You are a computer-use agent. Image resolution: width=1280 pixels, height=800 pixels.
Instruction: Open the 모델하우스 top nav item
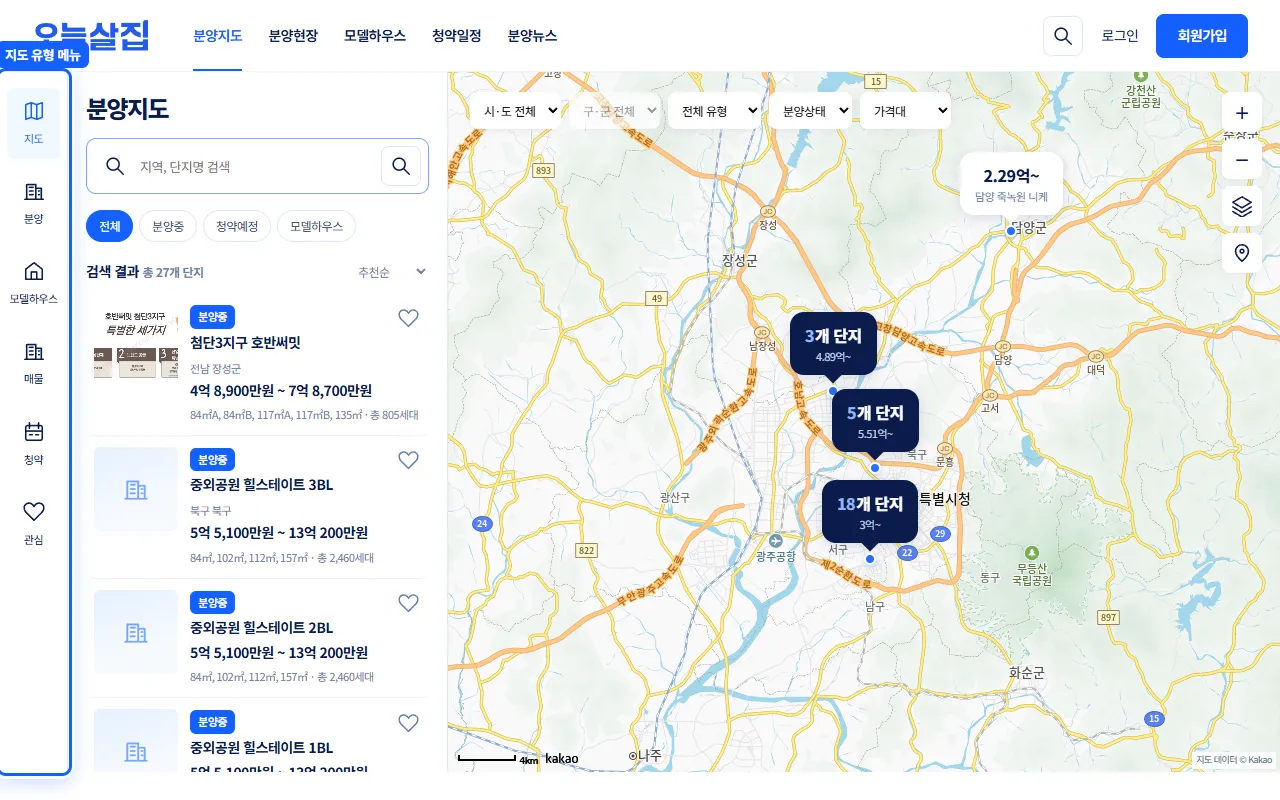(375, 36)
